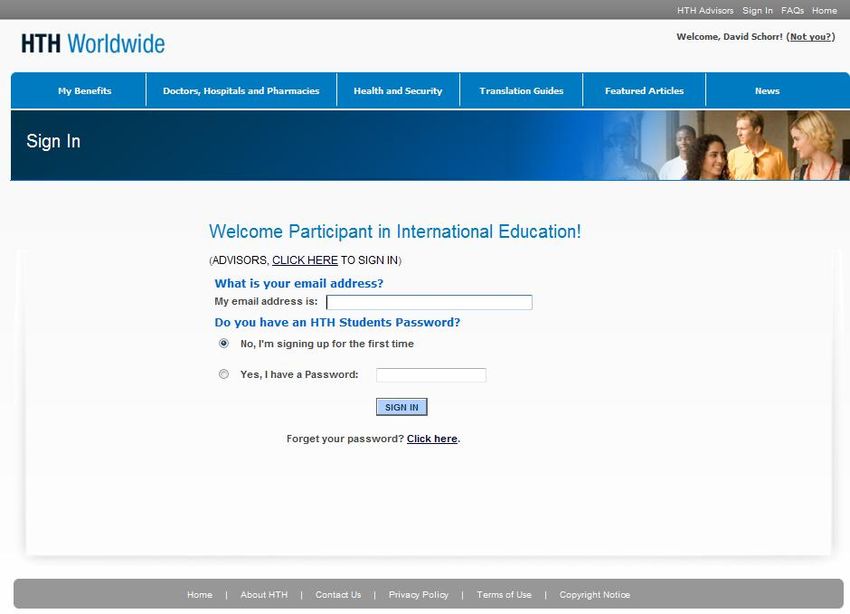Click the 'Sign In' banner title
Viewport: 850px width, 614px height.
53,141
